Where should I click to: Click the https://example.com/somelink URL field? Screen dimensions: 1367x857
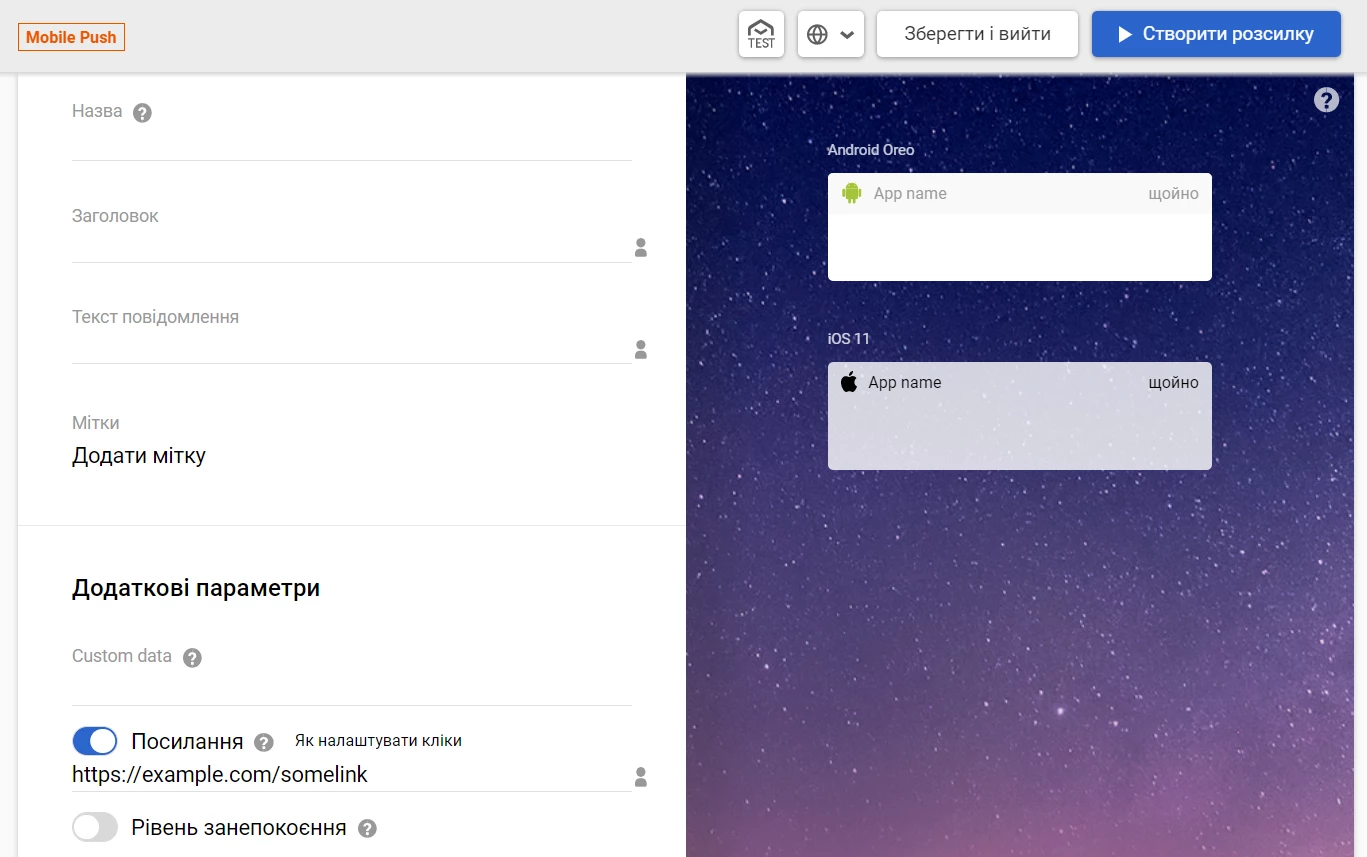click(352, 775)
